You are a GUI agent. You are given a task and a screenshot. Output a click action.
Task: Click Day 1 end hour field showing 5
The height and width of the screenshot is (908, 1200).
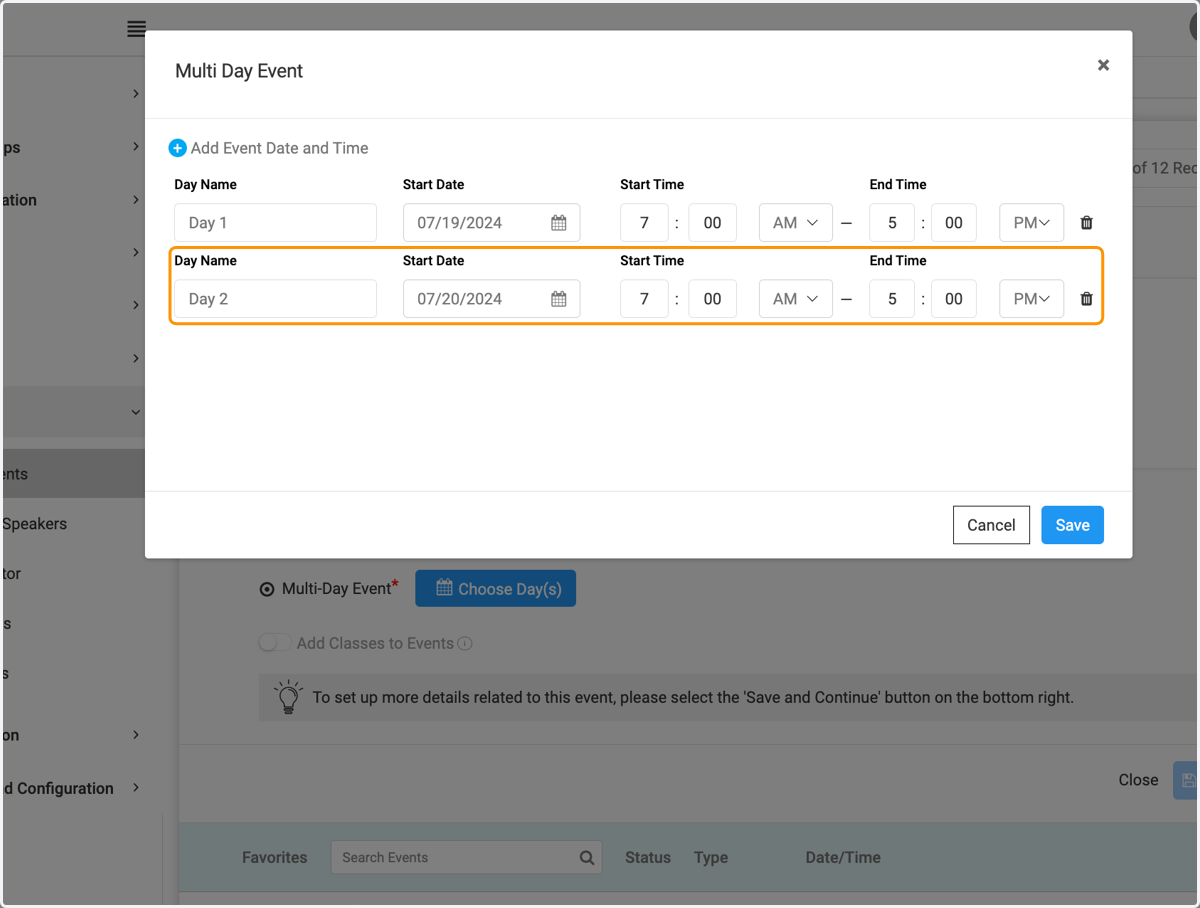click(892, 223)
